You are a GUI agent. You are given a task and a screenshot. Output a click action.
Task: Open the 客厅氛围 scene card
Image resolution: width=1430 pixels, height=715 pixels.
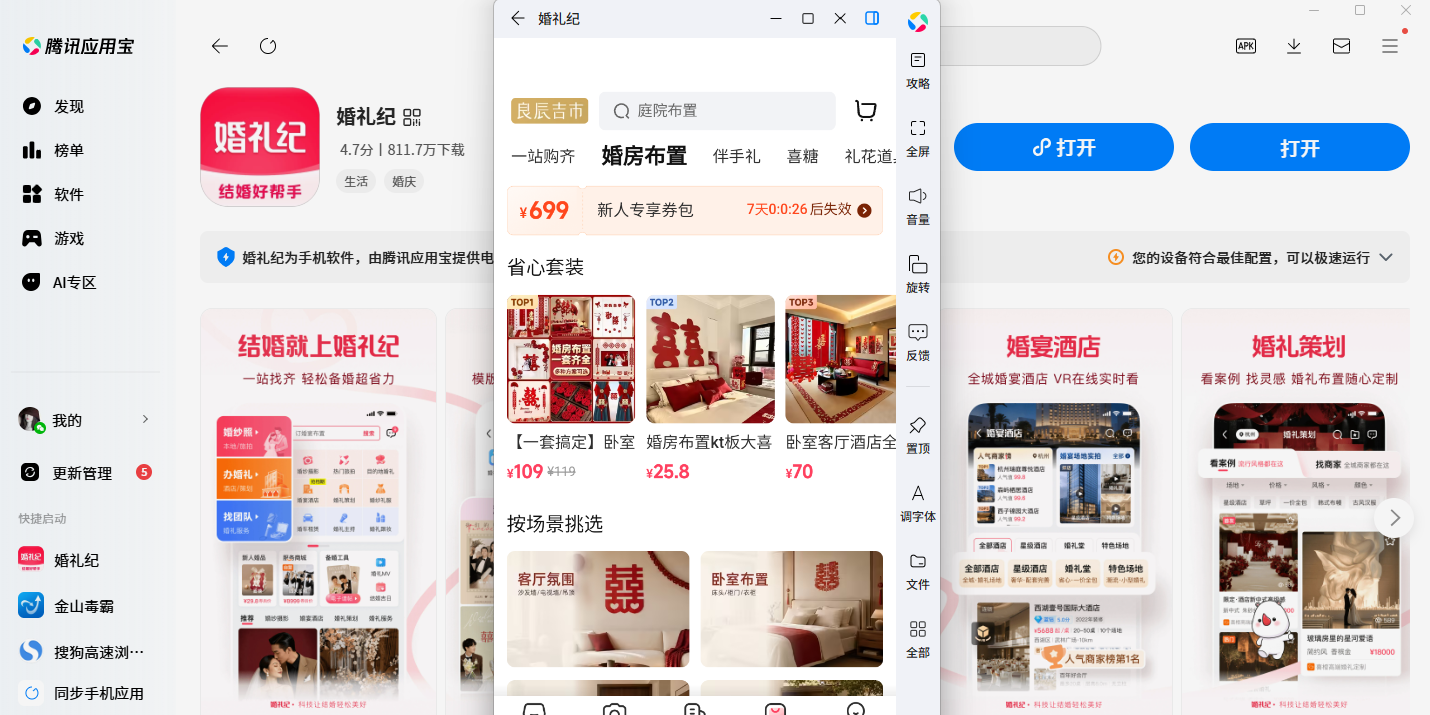pyautogui.click(x=598, y=609)
